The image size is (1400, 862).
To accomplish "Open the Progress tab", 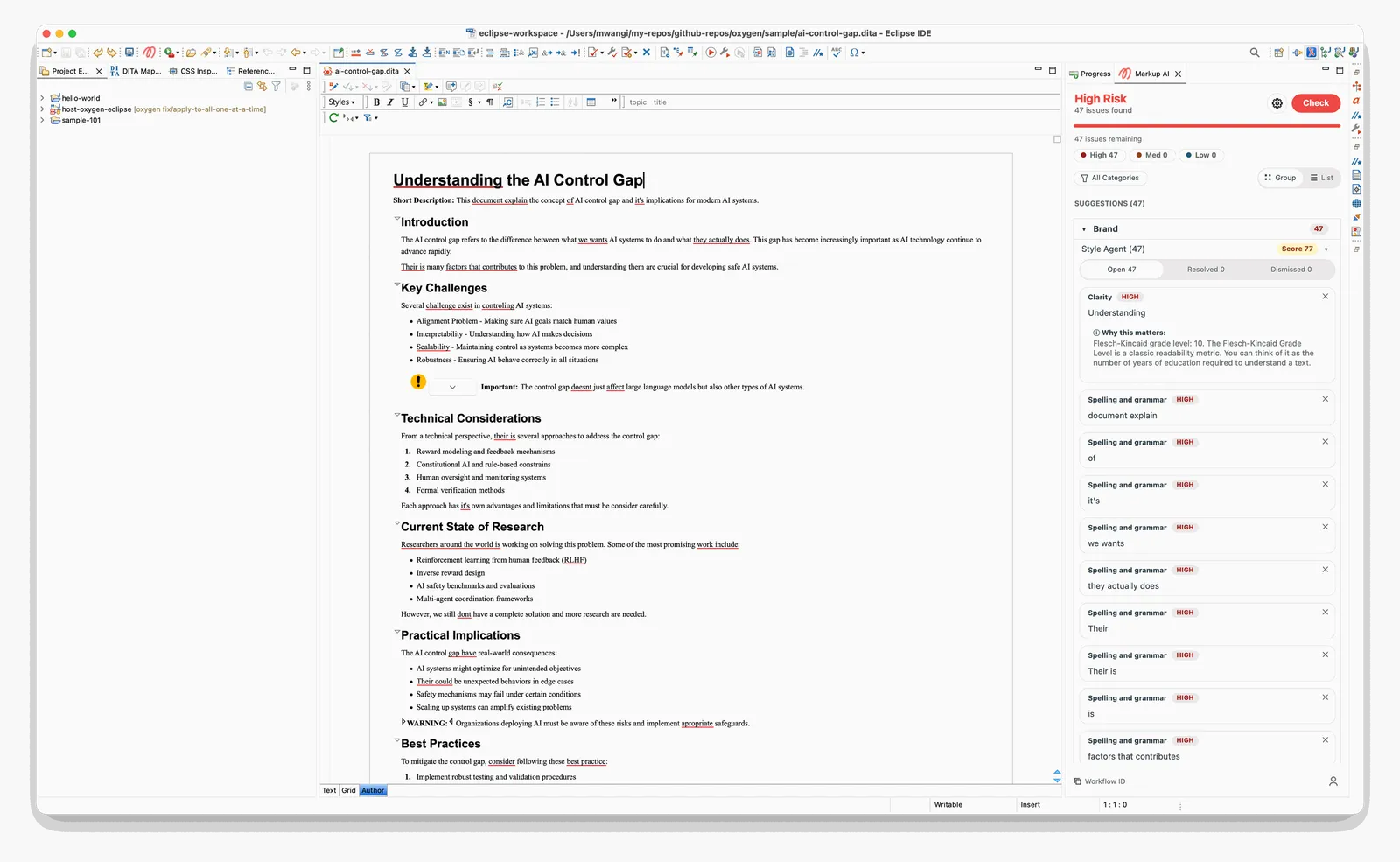I will 1090,74.
